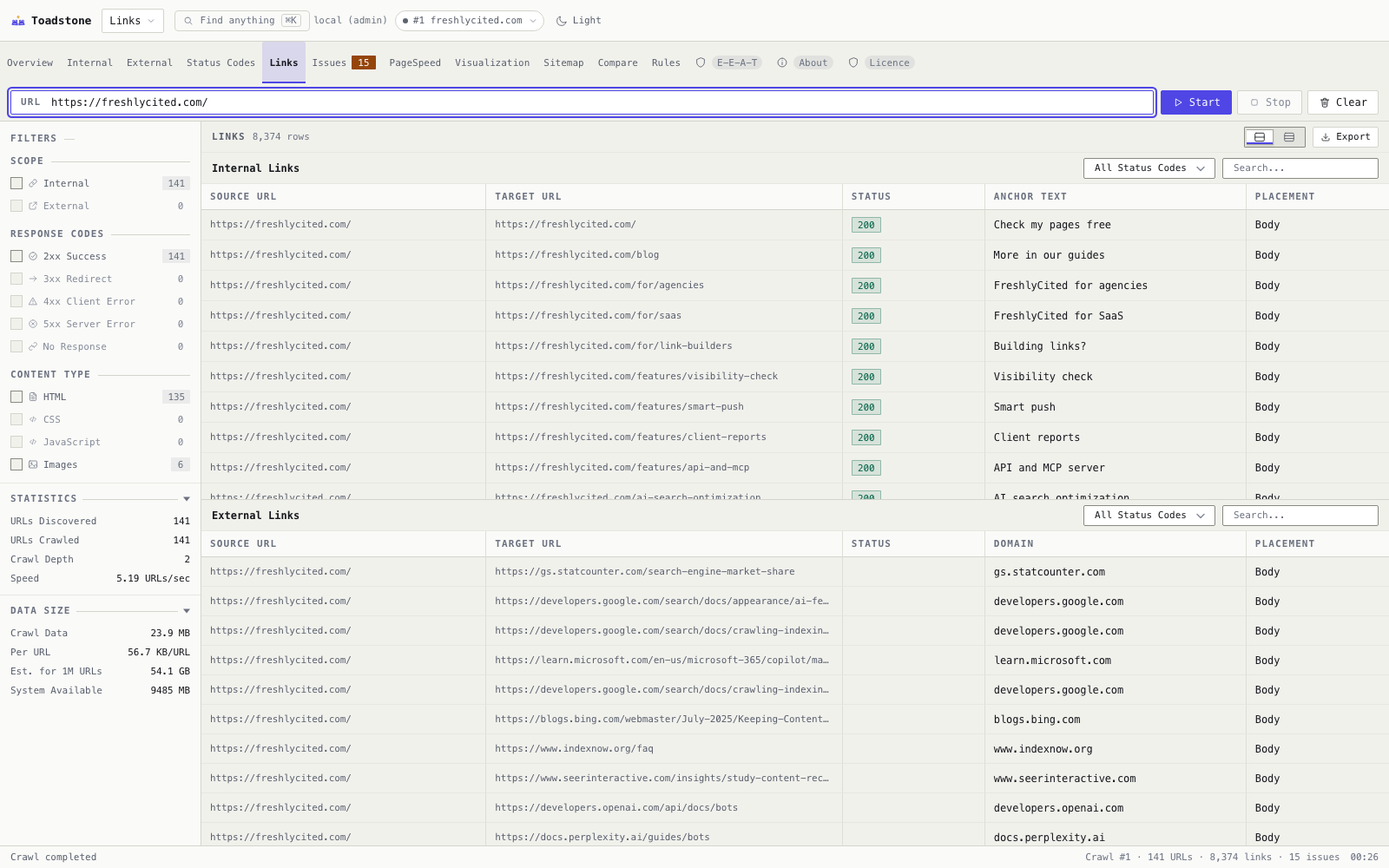Enable the 5xx Server Error checkbox
The height and width of the screenshot is (868, 1389).
pyautogui.click(x=16, y=324)
